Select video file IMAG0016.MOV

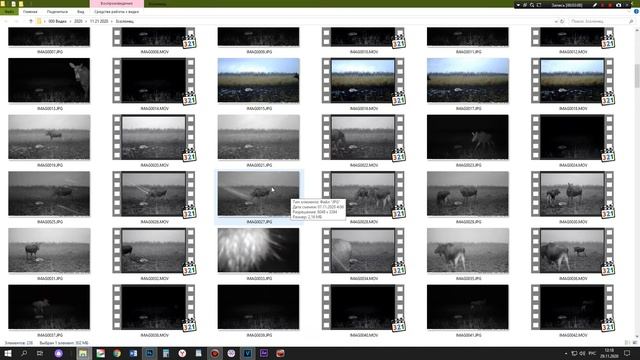(363, 80)
